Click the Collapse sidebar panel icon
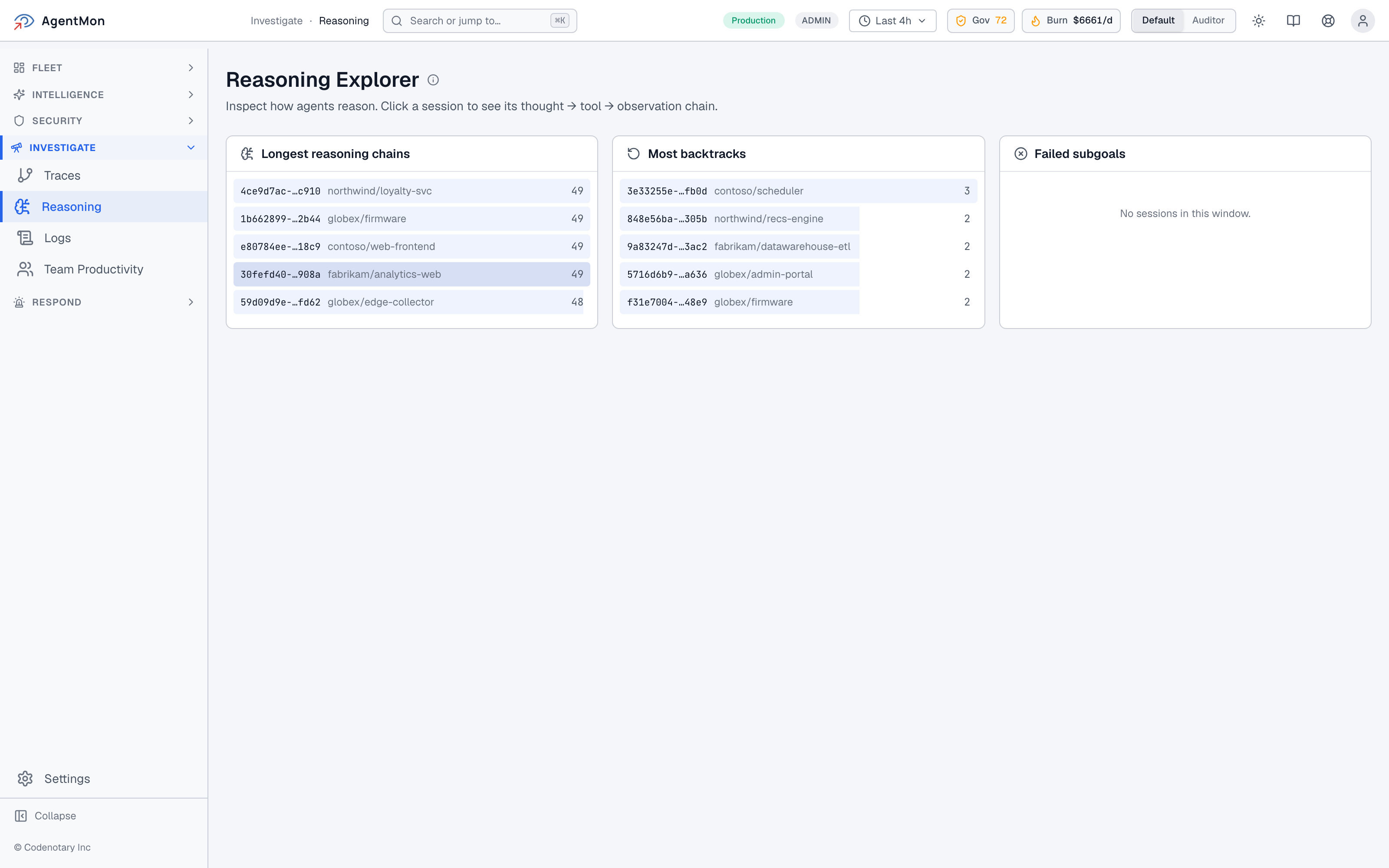 (21, 816)
